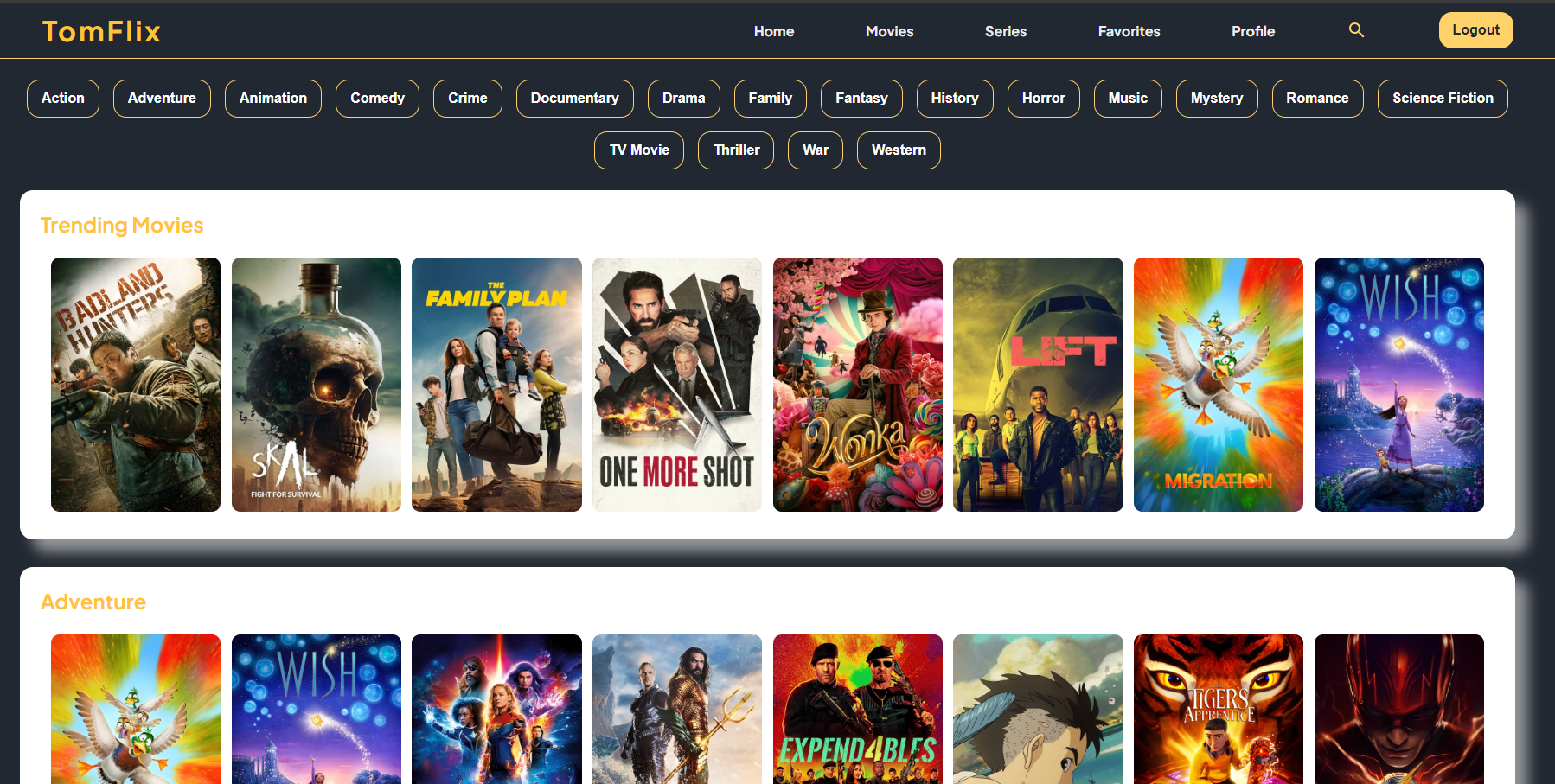This screenshot has height=784, width=1555.
Task: Filter by Drama genre
Action: point(684,99)
